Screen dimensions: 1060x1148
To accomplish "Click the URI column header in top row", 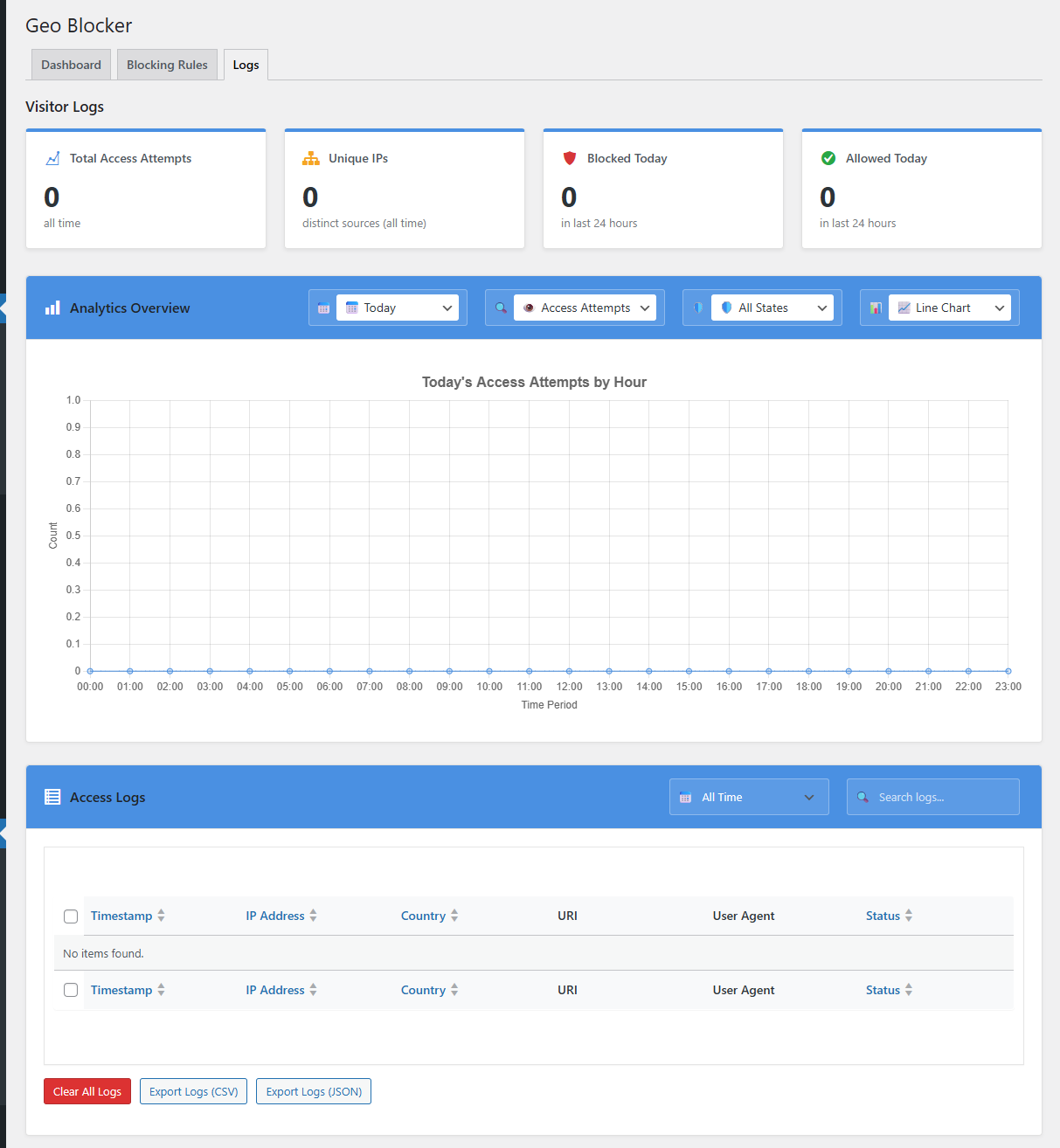I will point(567,916).
